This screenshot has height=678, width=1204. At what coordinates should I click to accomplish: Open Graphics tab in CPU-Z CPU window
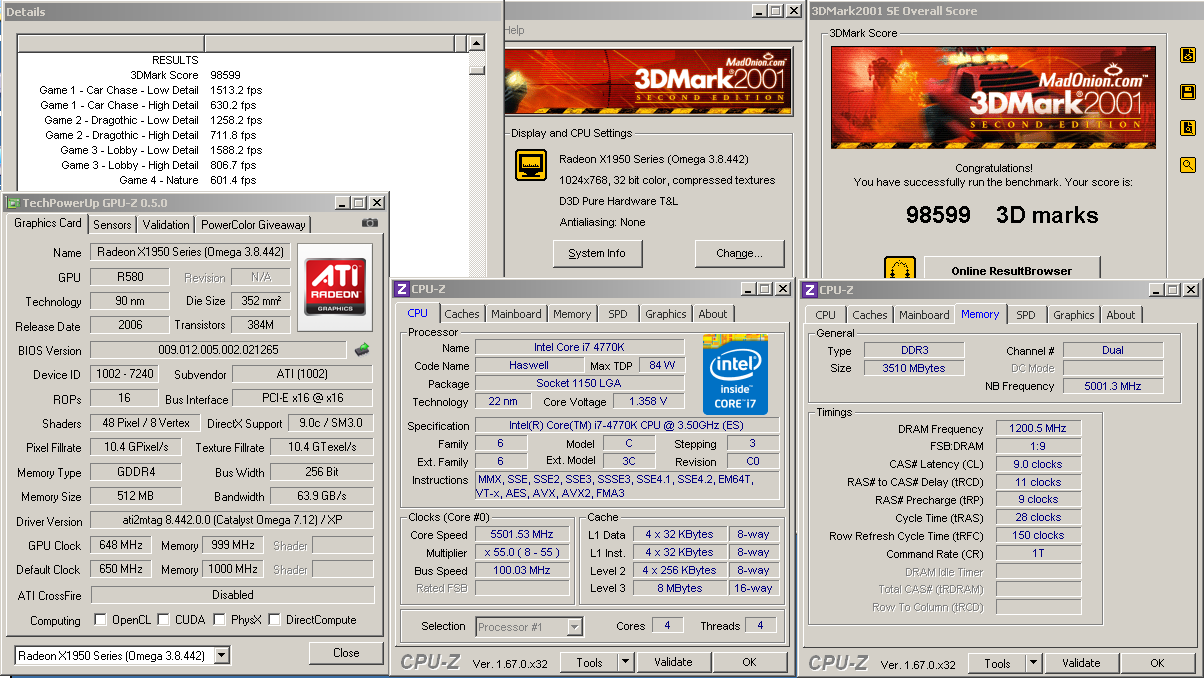[666, 314]
